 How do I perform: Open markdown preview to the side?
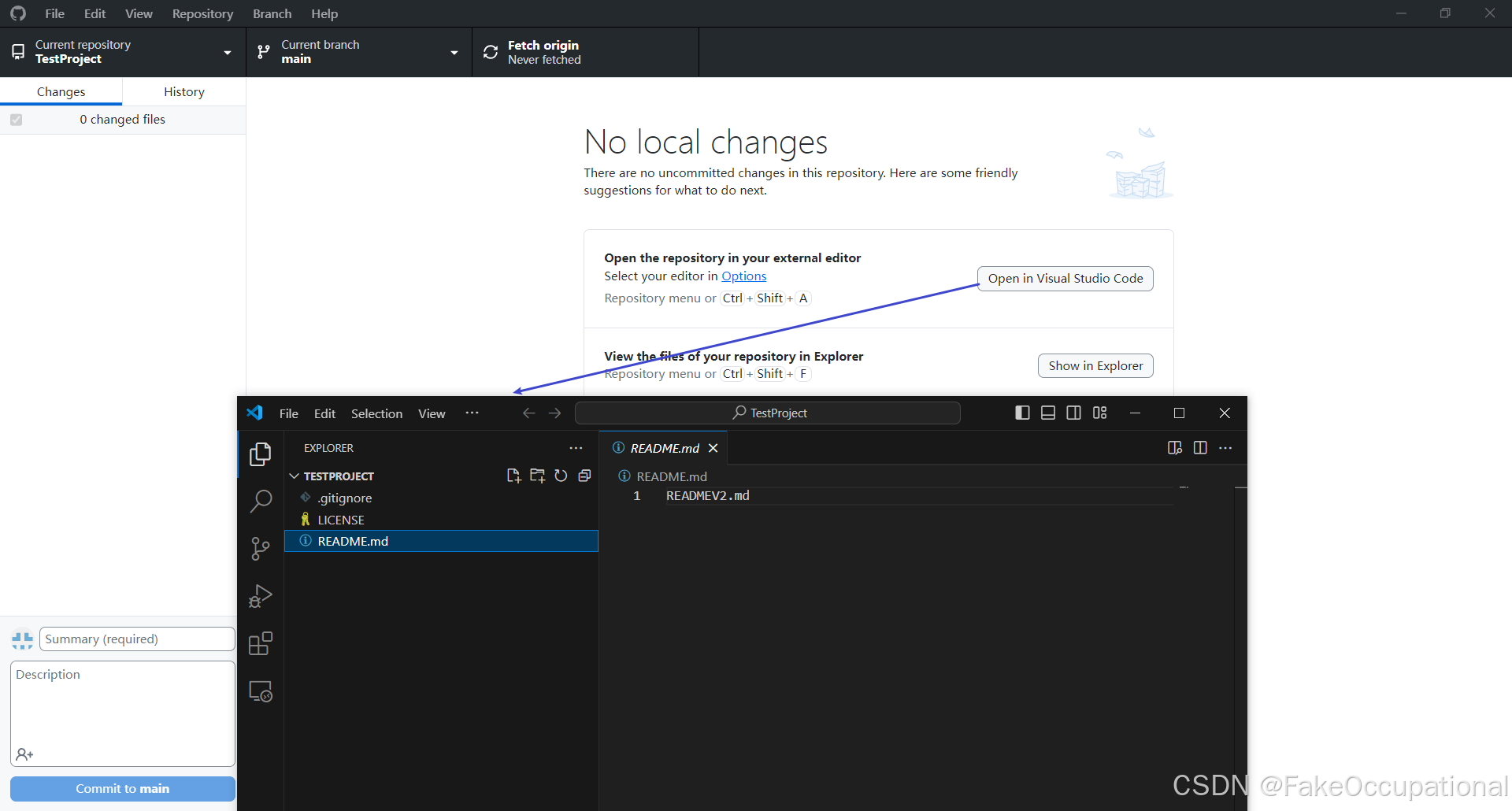coord(1175,447)
